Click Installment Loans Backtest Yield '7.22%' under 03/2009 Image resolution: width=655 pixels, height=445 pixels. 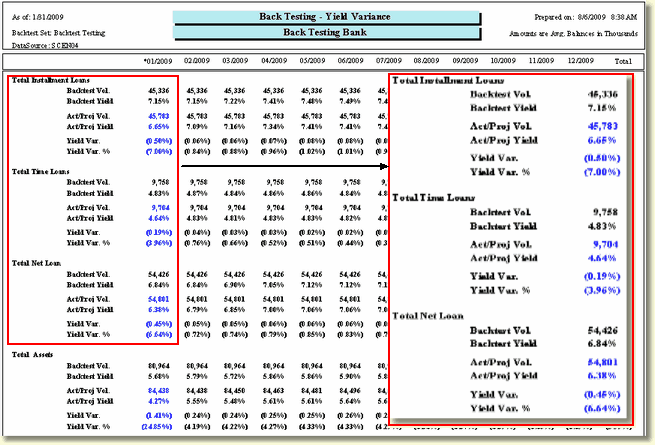(234, 101)
